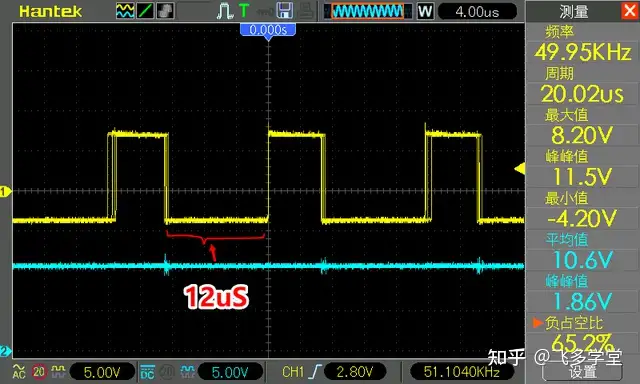Click the pulse waveform icon

224,11
